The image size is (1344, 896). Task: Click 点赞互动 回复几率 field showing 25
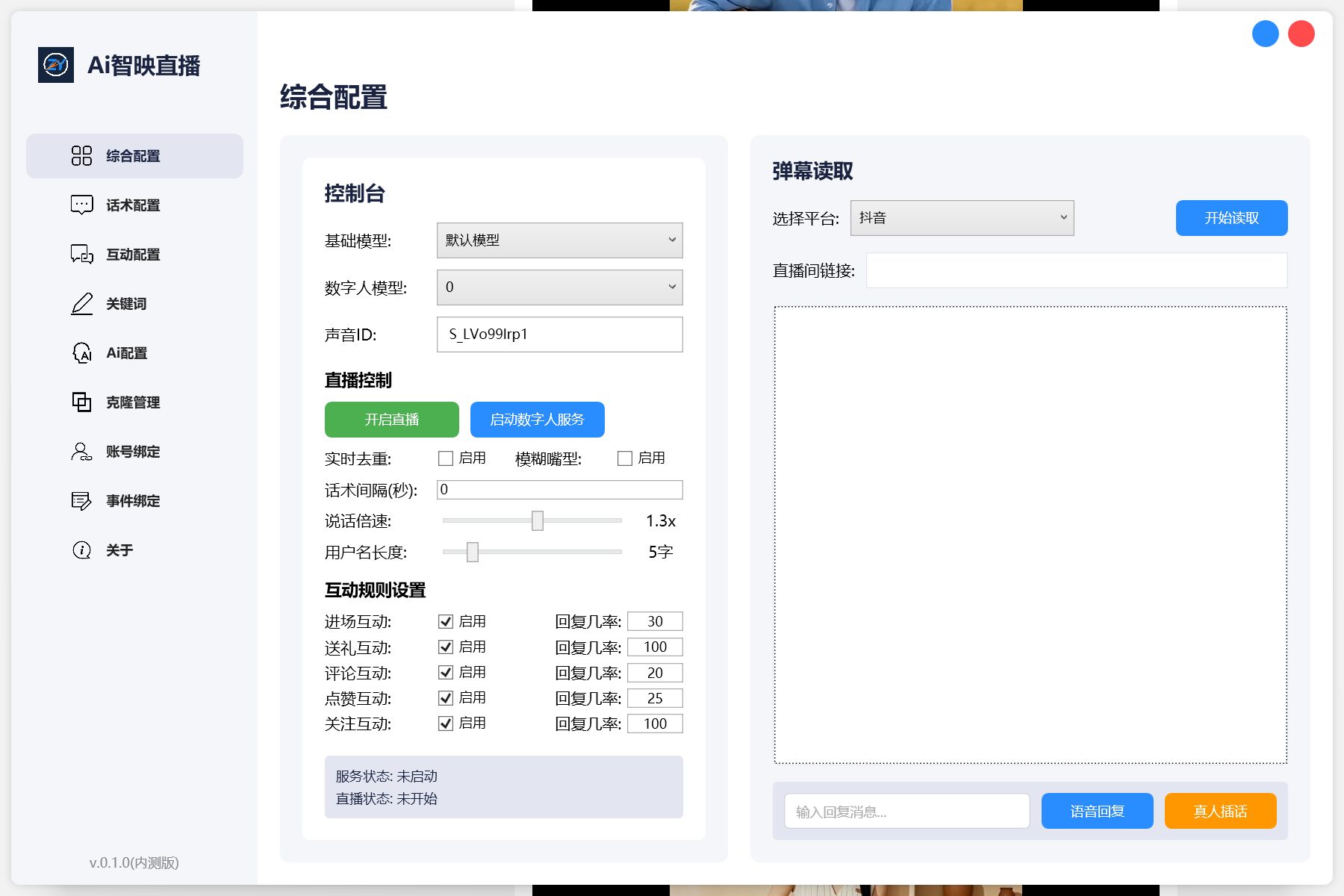pos(655,698)
